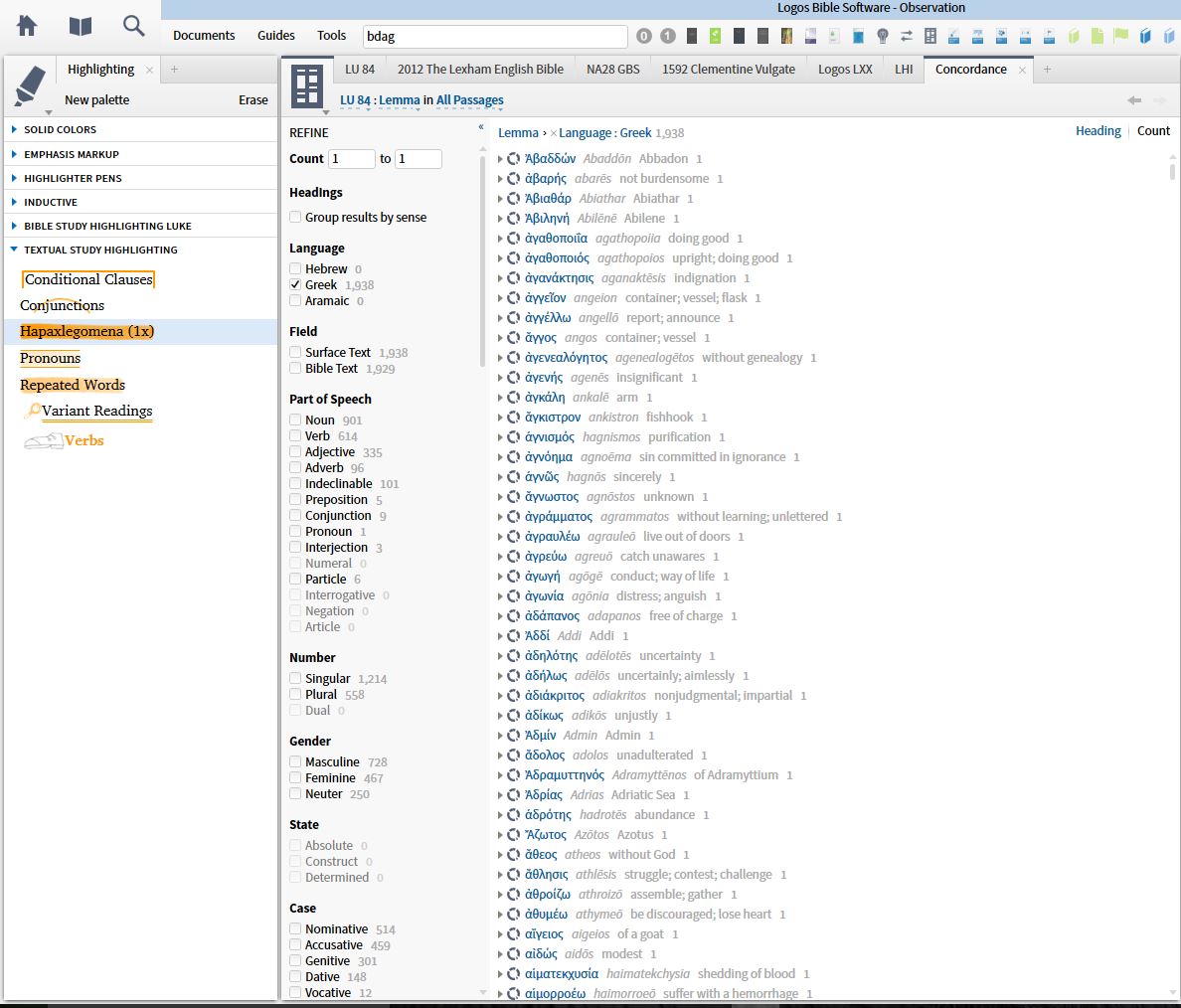Open the Search magnifier icon
This screenshot has height=1008, width=1181.
[134, 26]
